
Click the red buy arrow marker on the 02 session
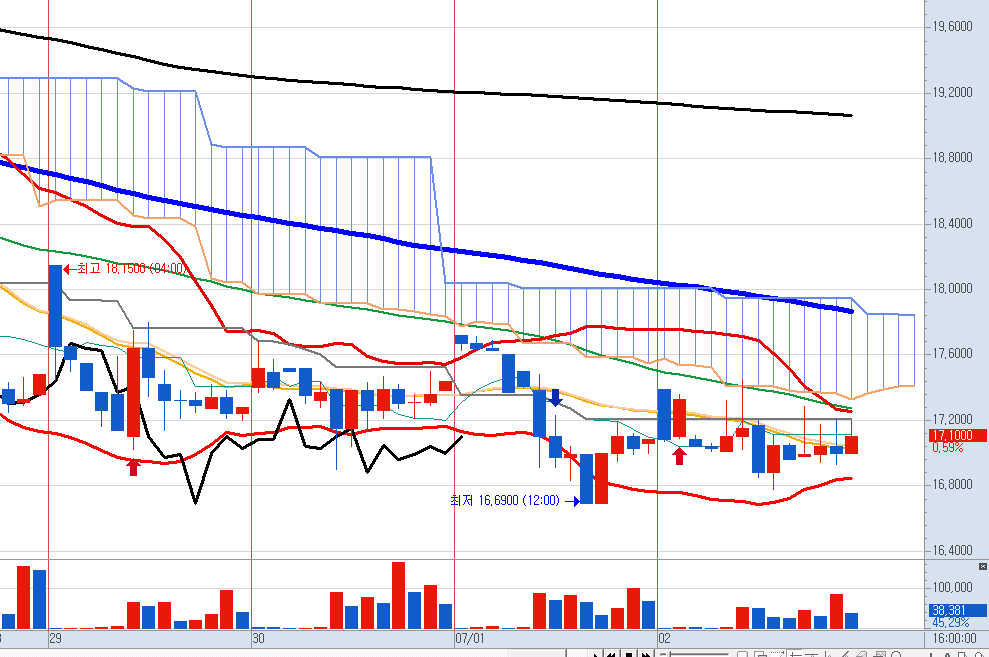679,456
